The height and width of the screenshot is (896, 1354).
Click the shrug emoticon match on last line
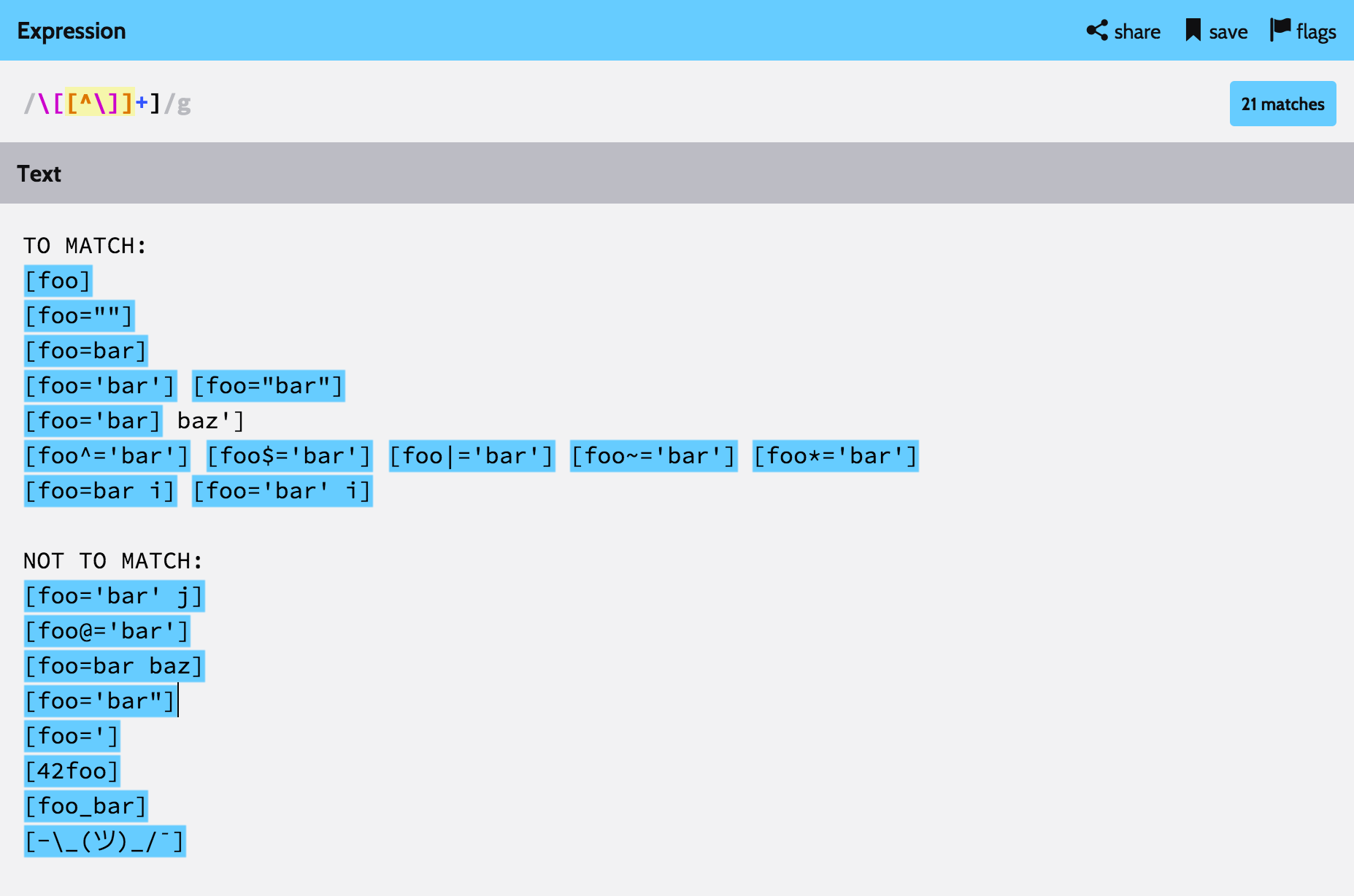click(104, 841)
